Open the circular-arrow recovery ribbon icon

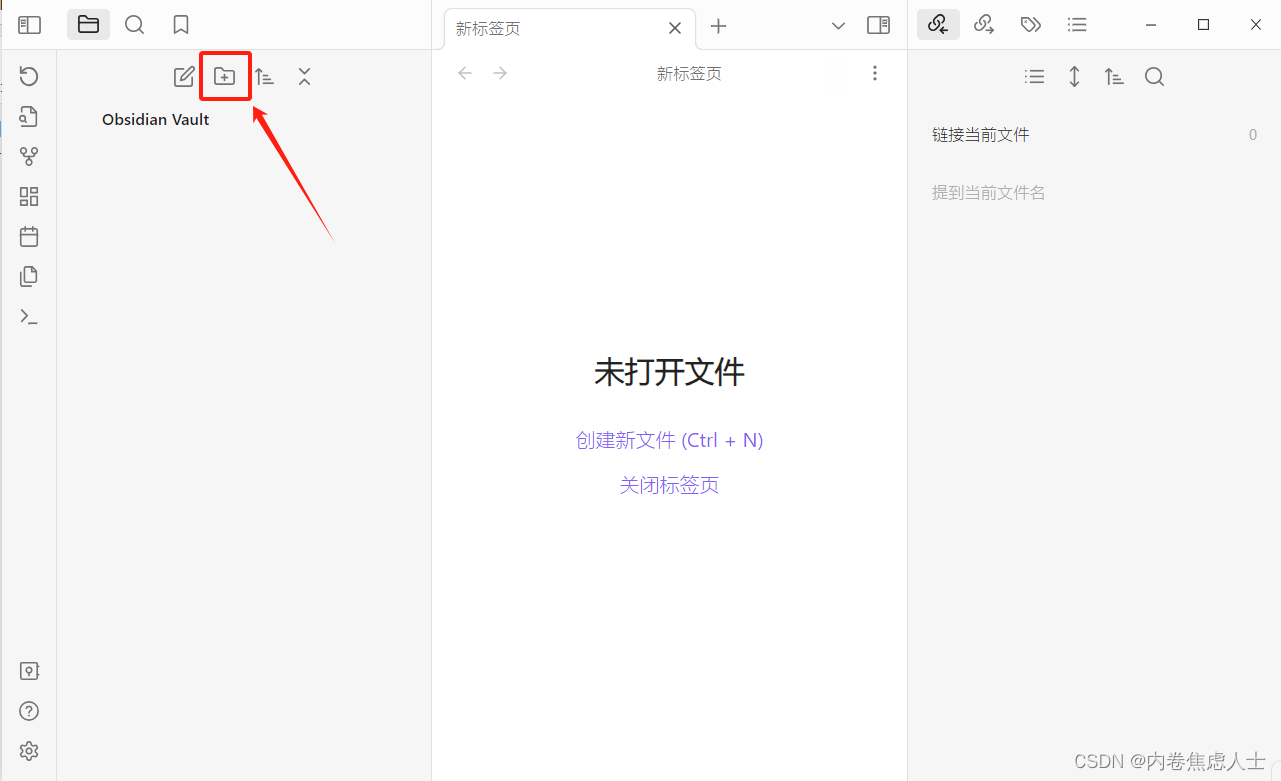pos(29,76)
